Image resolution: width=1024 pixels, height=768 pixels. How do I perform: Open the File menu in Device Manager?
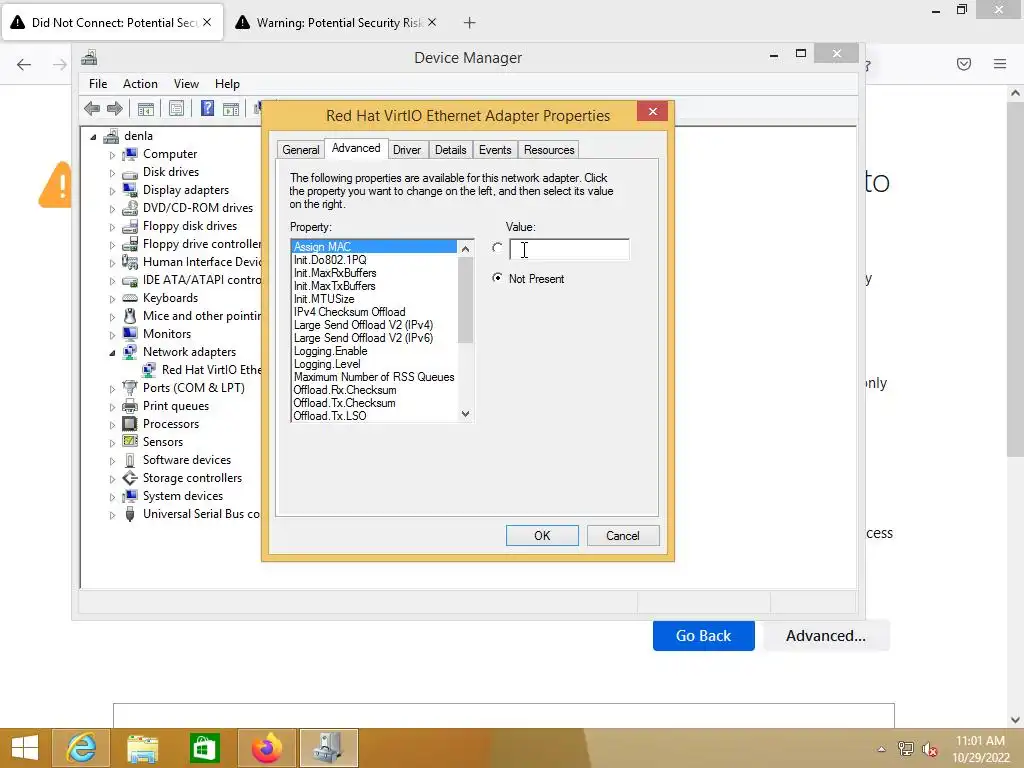(98, 84)
